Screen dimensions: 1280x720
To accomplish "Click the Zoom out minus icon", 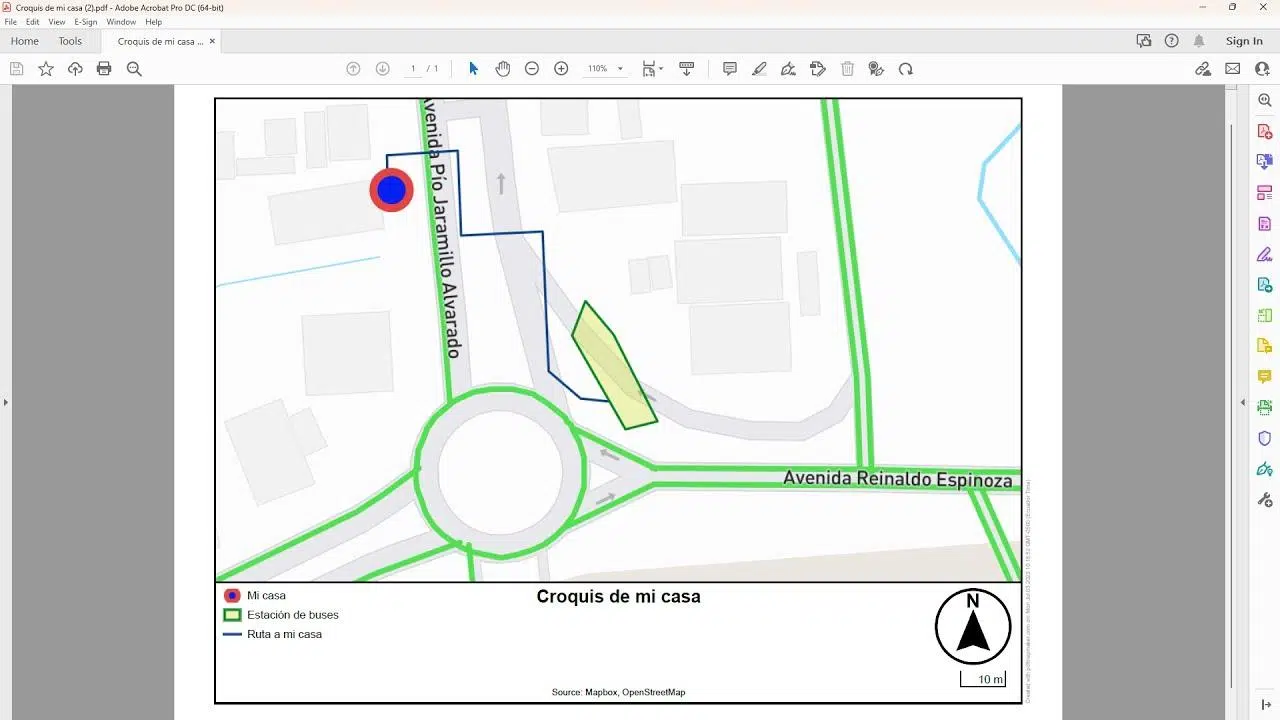I will pos(532,69).
